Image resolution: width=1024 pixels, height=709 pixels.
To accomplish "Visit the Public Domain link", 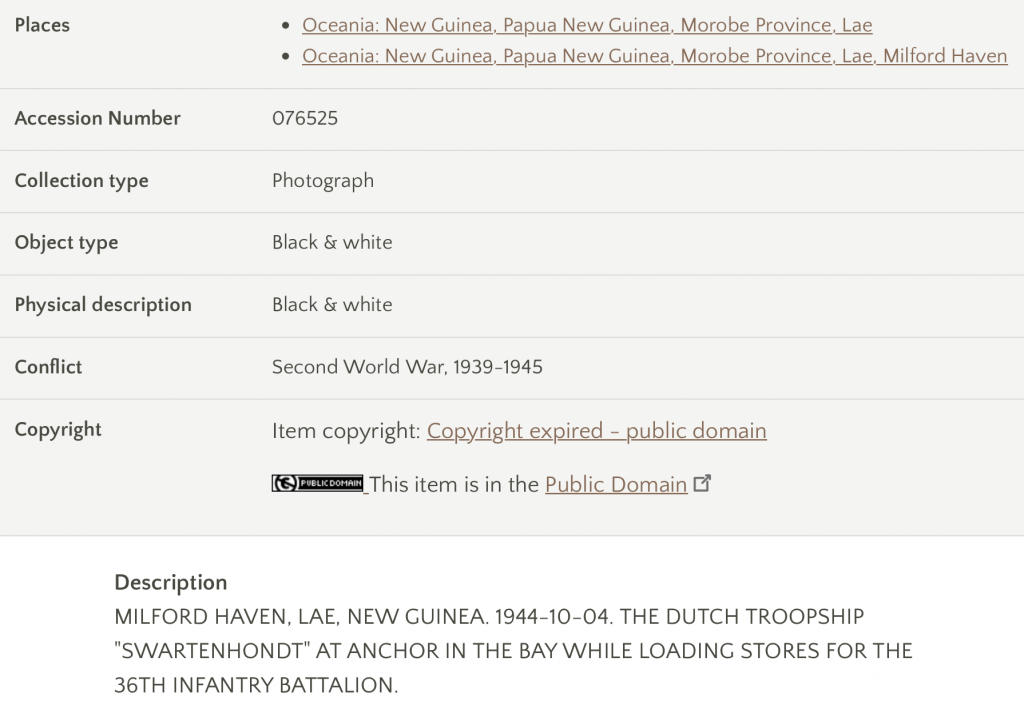I will (616, 484).
